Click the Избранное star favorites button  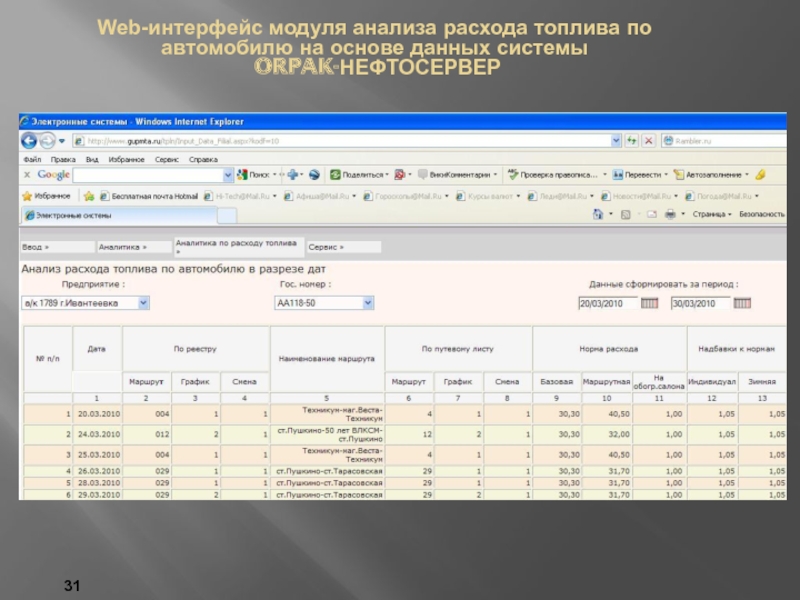coord(46,196)
